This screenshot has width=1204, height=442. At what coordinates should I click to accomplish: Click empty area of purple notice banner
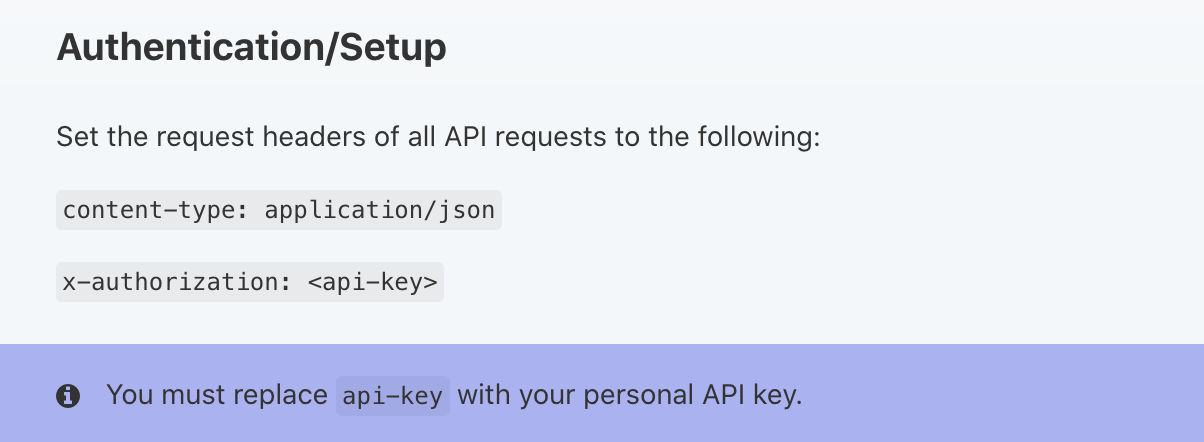[1000, 395]
